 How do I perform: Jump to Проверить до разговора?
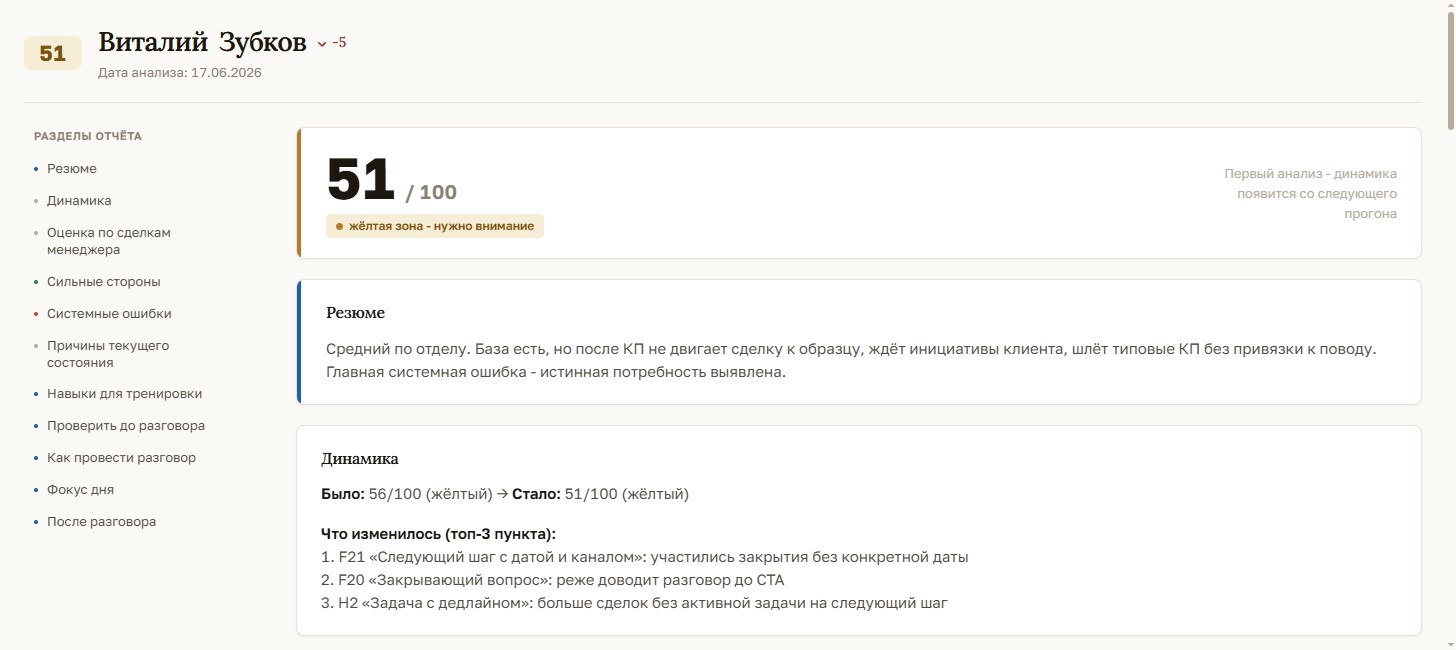pos(126,426)
